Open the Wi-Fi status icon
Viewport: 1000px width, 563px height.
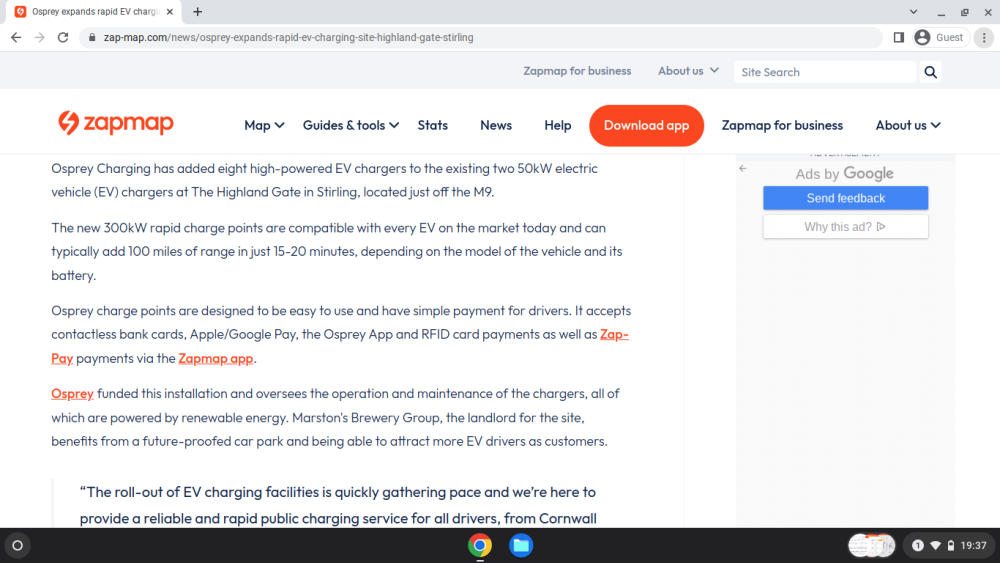click(x=936, y=545)
